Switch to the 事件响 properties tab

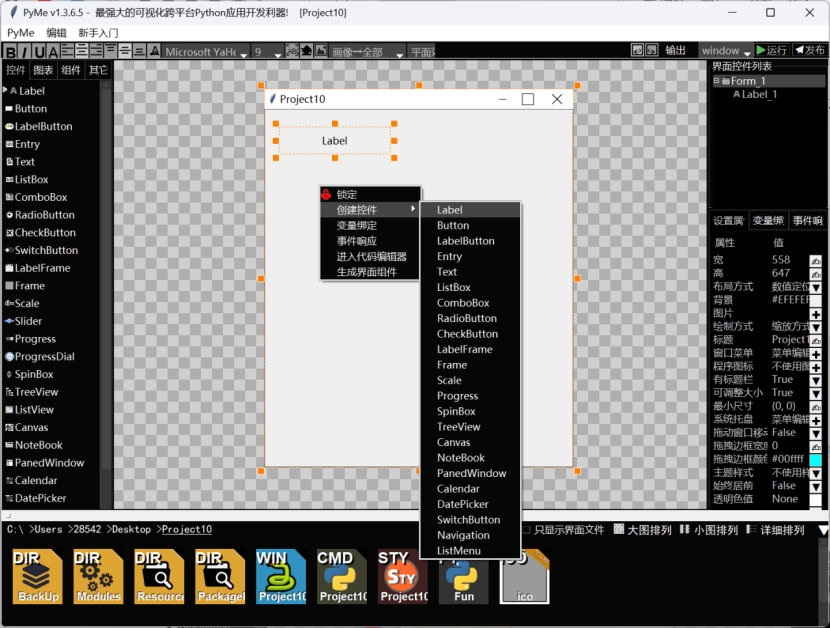[808, 220]
